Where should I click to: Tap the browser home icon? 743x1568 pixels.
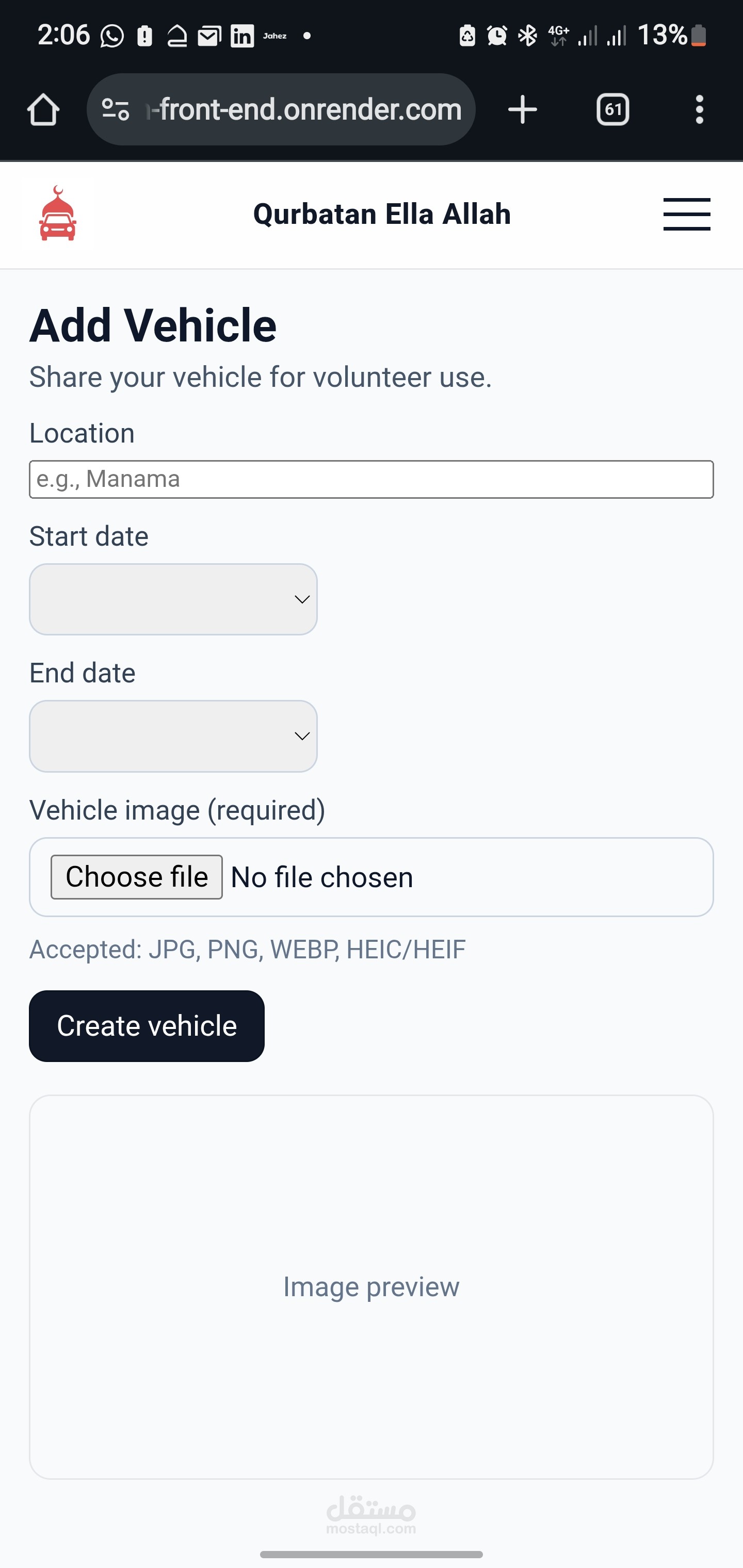(x=43, y=109)
